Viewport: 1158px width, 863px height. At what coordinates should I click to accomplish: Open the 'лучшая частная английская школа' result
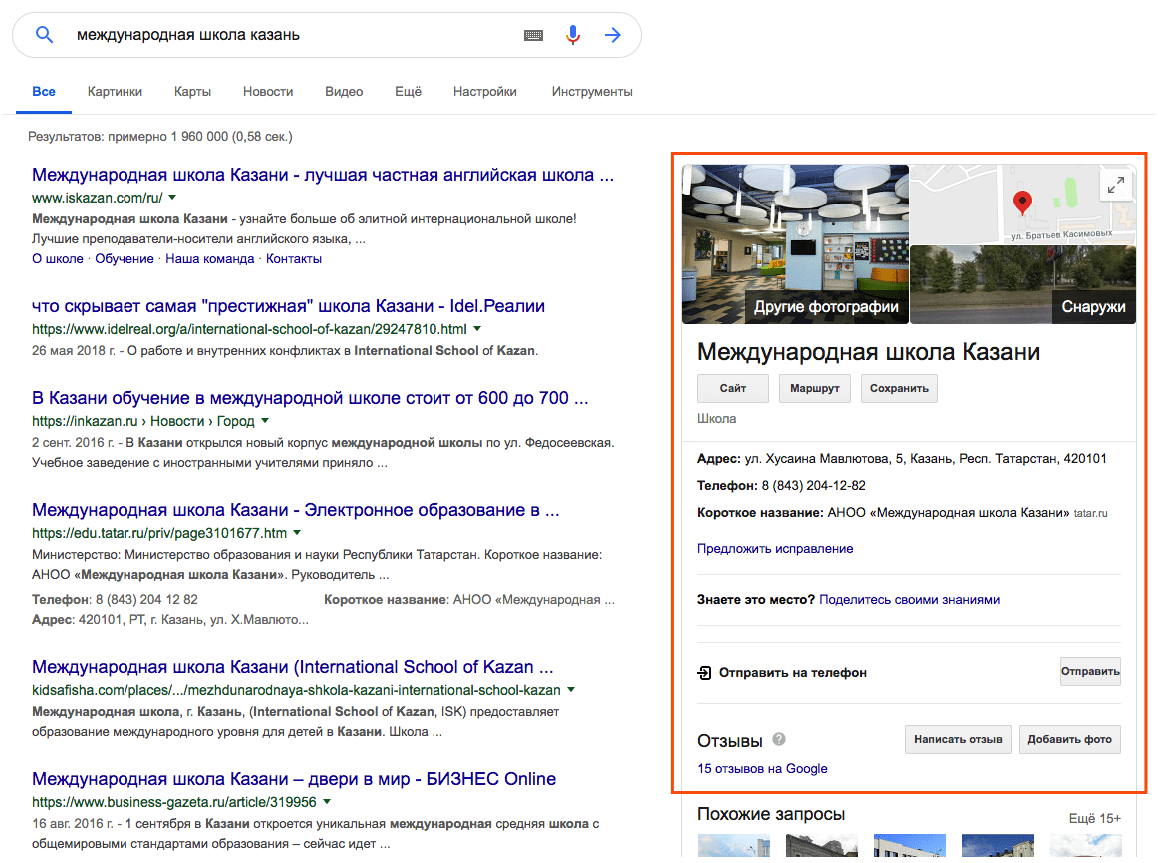point(323,175)
